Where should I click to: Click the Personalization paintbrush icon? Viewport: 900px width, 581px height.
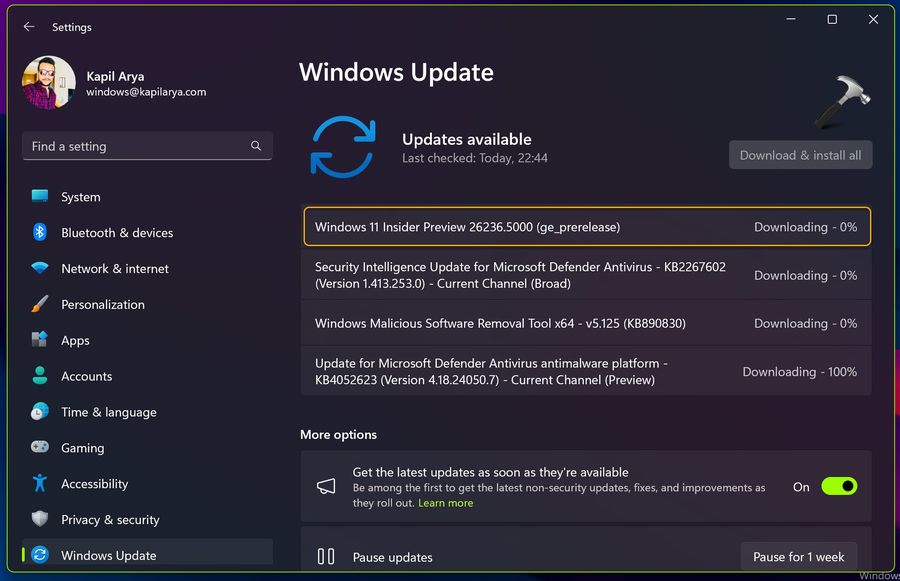click(x=40, y=304)
